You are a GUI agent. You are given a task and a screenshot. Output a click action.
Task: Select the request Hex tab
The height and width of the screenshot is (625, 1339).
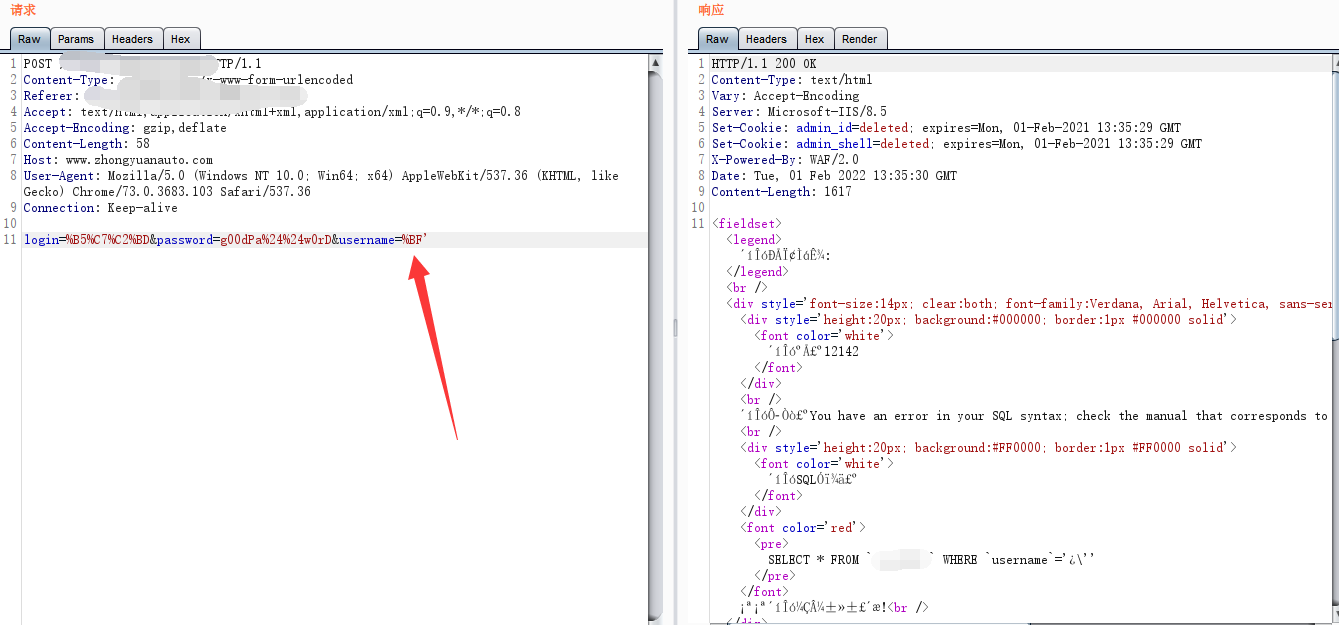click(180, 39)
